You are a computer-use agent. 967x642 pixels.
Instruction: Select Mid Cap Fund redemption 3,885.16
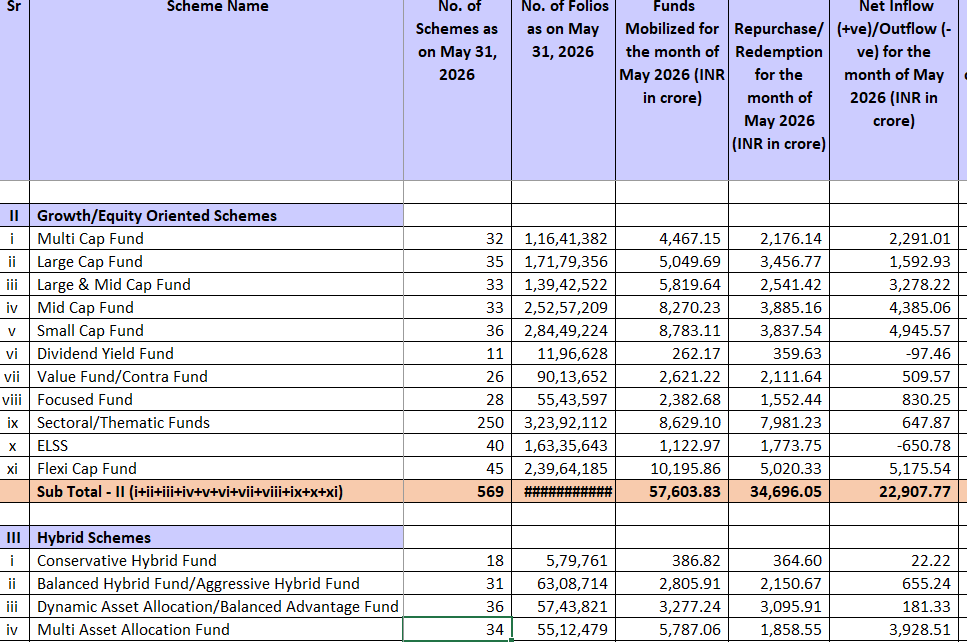779,308
